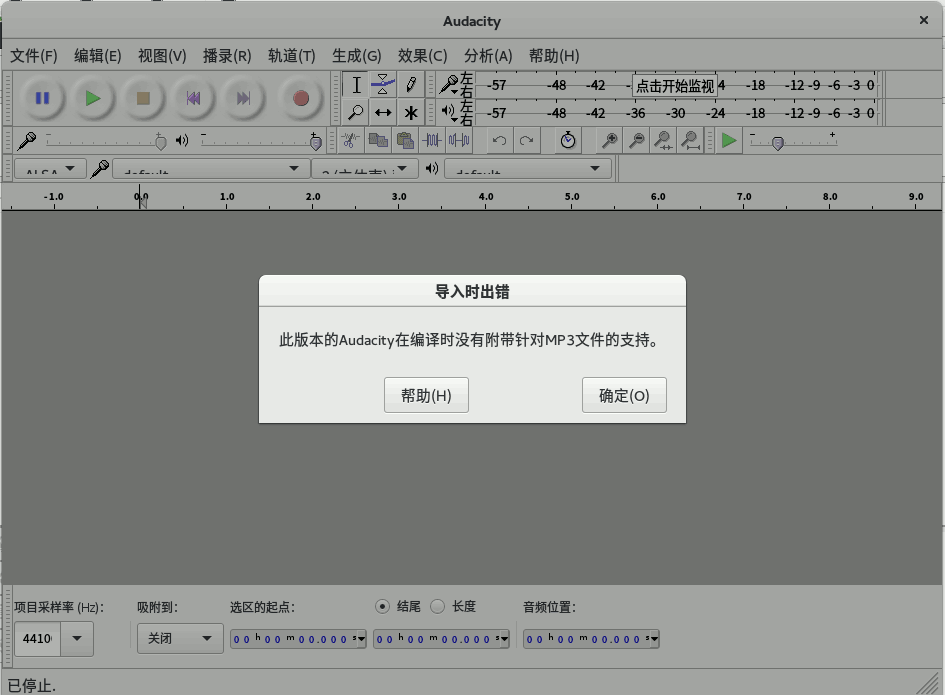The height and width of the screenshot is (695, 945).
Task: Open the 吸附到 snap-to dropdown
Action: click(180, 638)
